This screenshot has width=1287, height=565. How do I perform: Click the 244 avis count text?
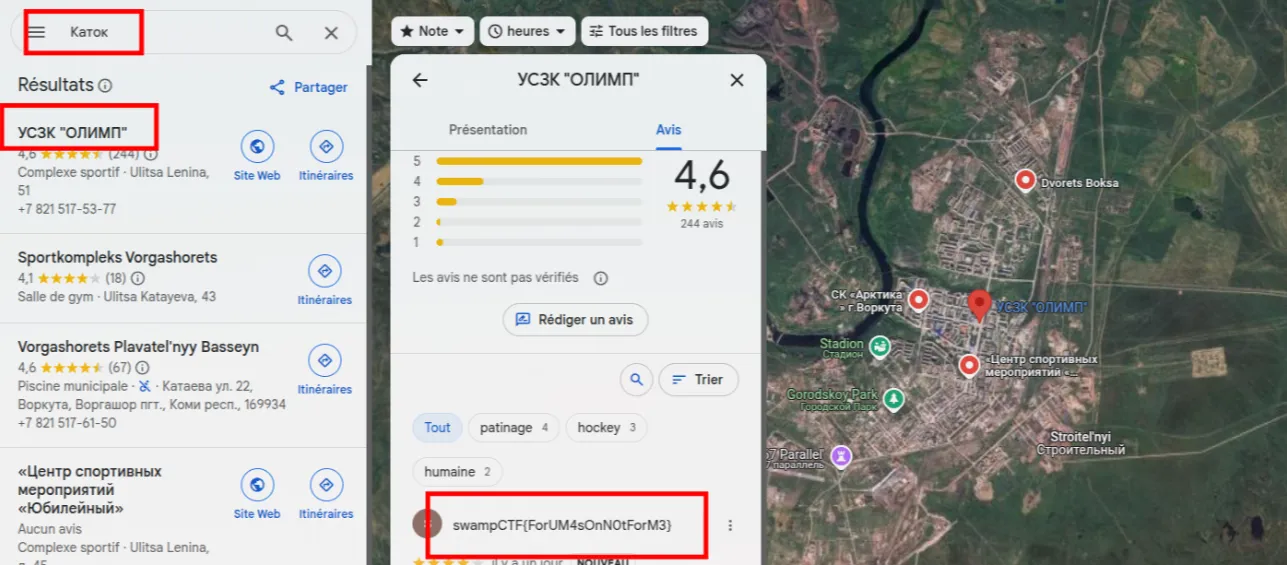702,224
